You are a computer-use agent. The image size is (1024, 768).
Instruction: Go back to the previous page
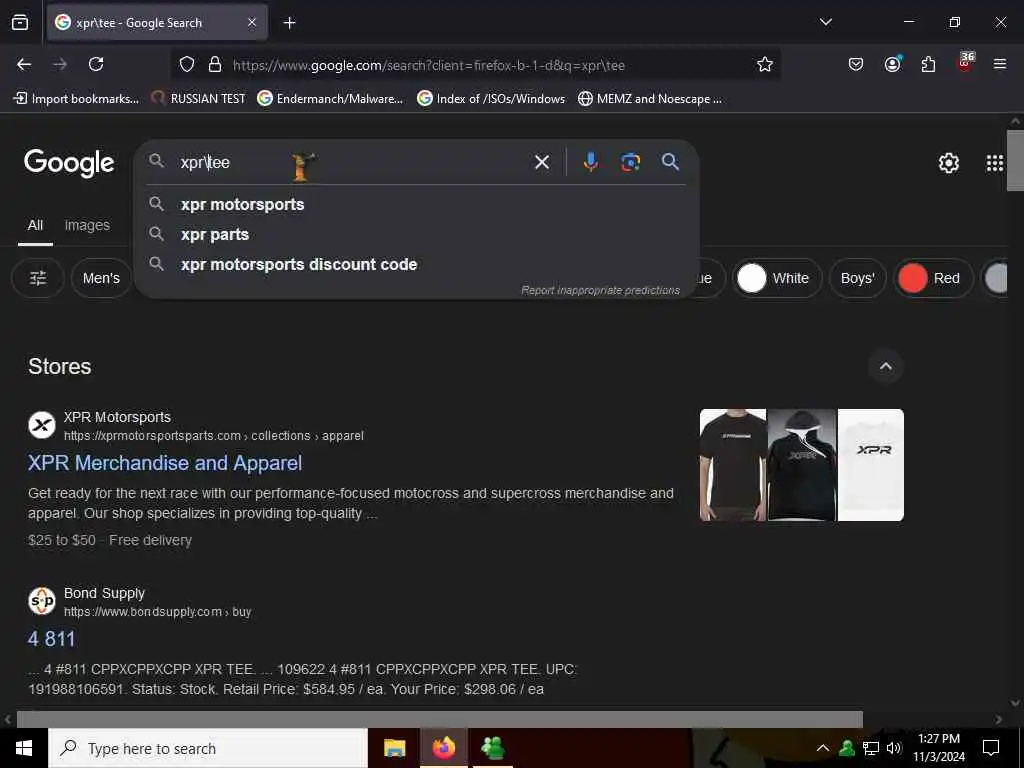tap(24, 64)
